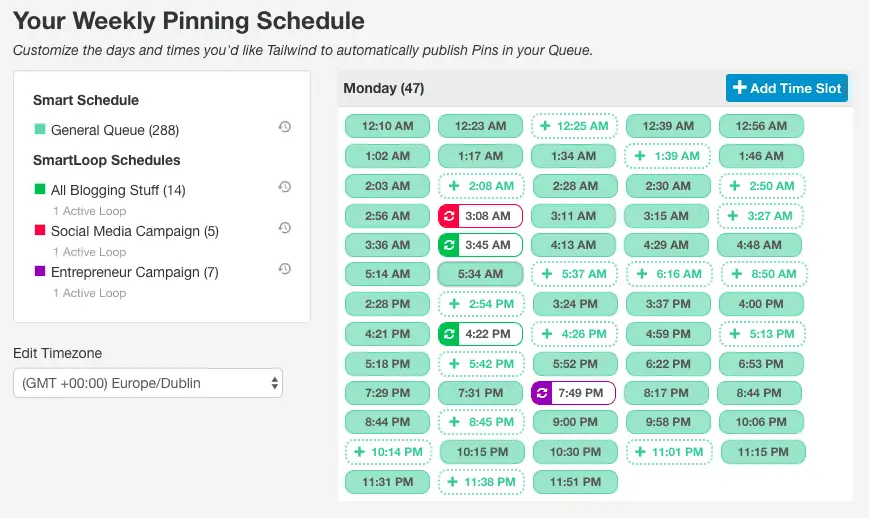Select Entrepreneur Campaign (7) schedule
The width and height of the screenshot is (869, 518).
(x=135, y=272)
